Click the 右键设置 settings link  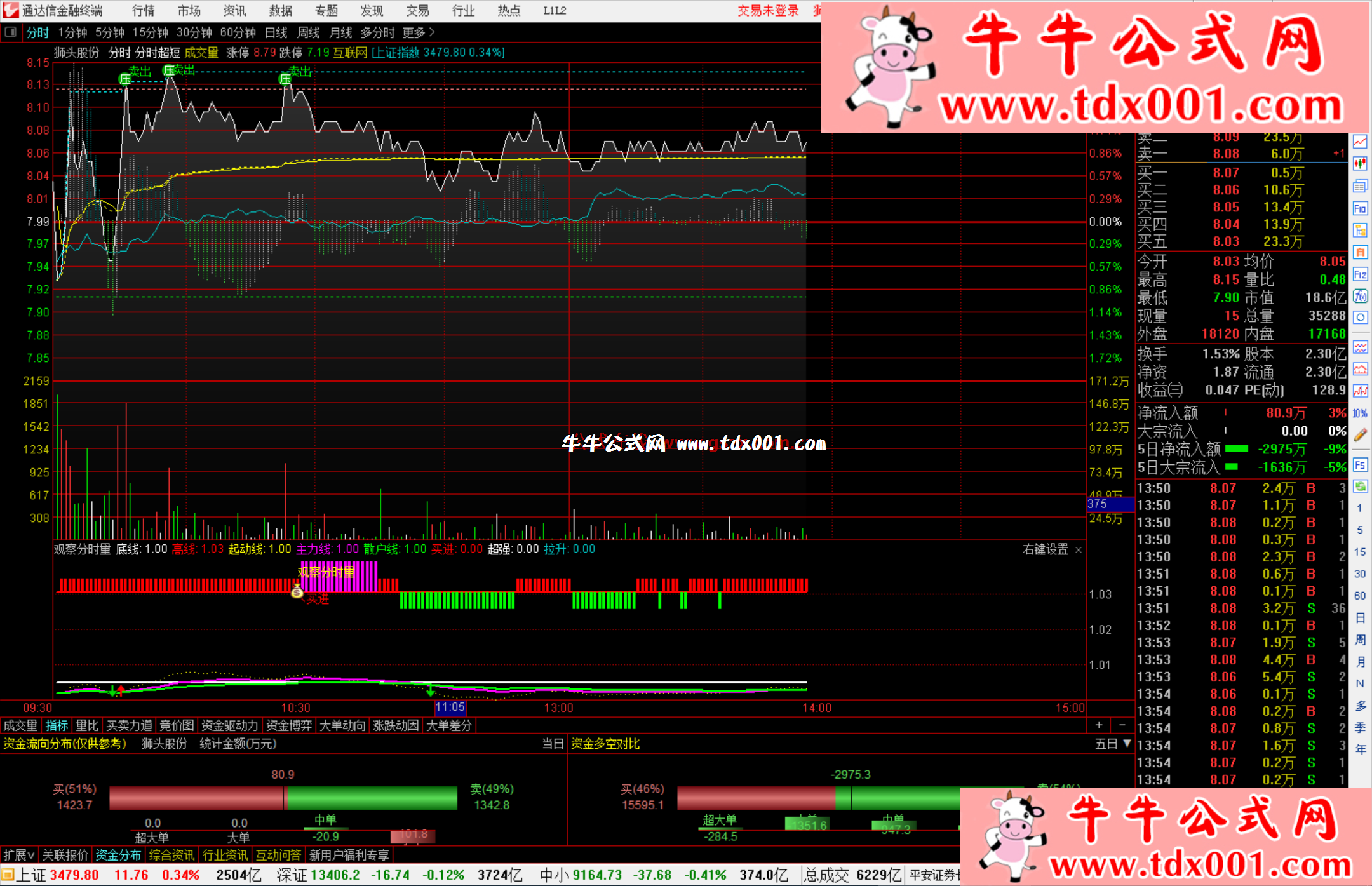pyautogui.click(x=1045, y=549)
